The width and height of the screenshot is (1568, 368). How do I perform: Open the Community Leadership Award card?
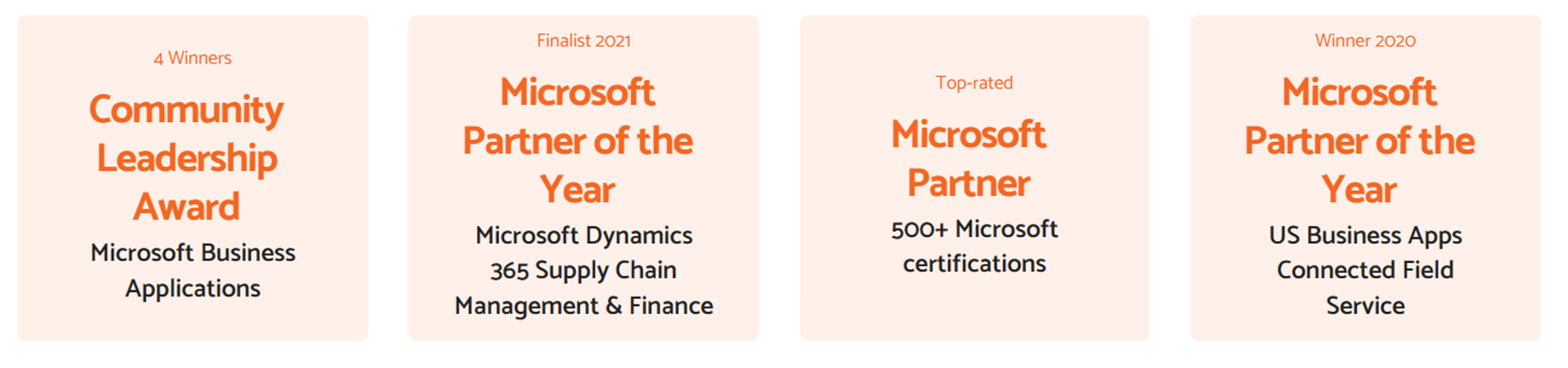(193, 178)
